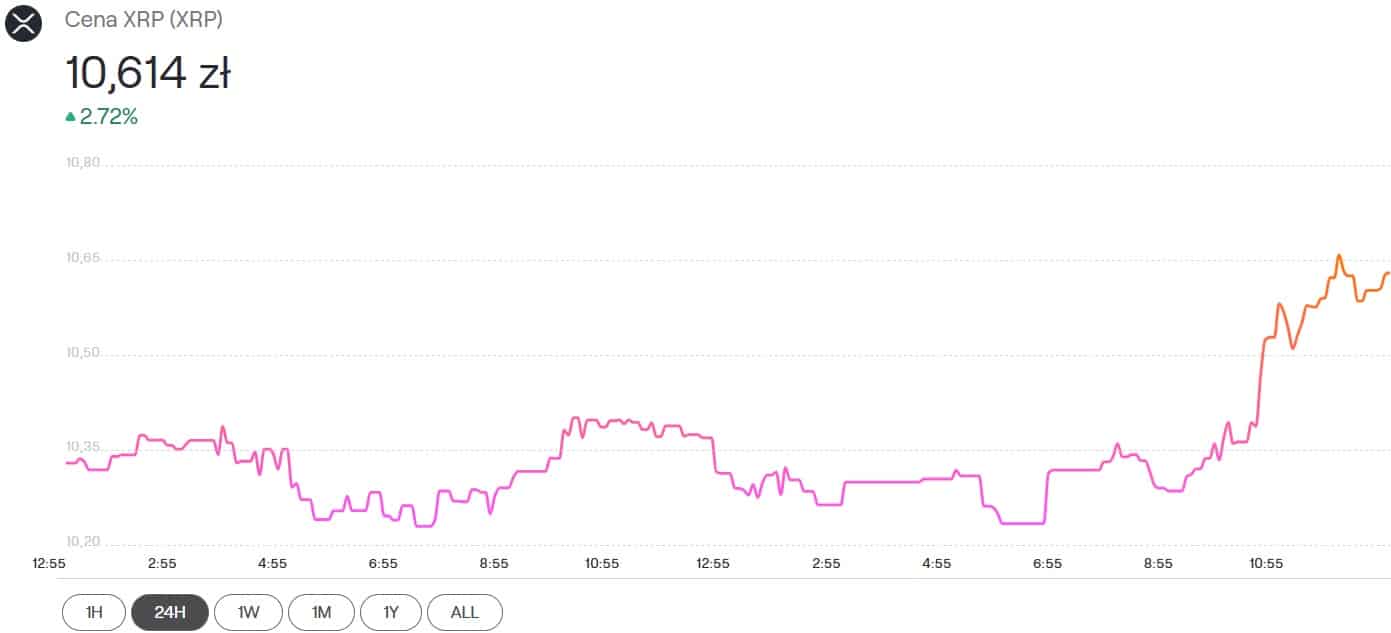The height and width of the screenshot is (633, 1391).
Task: Click the green up-arrow change indicator
Action: 71,117
